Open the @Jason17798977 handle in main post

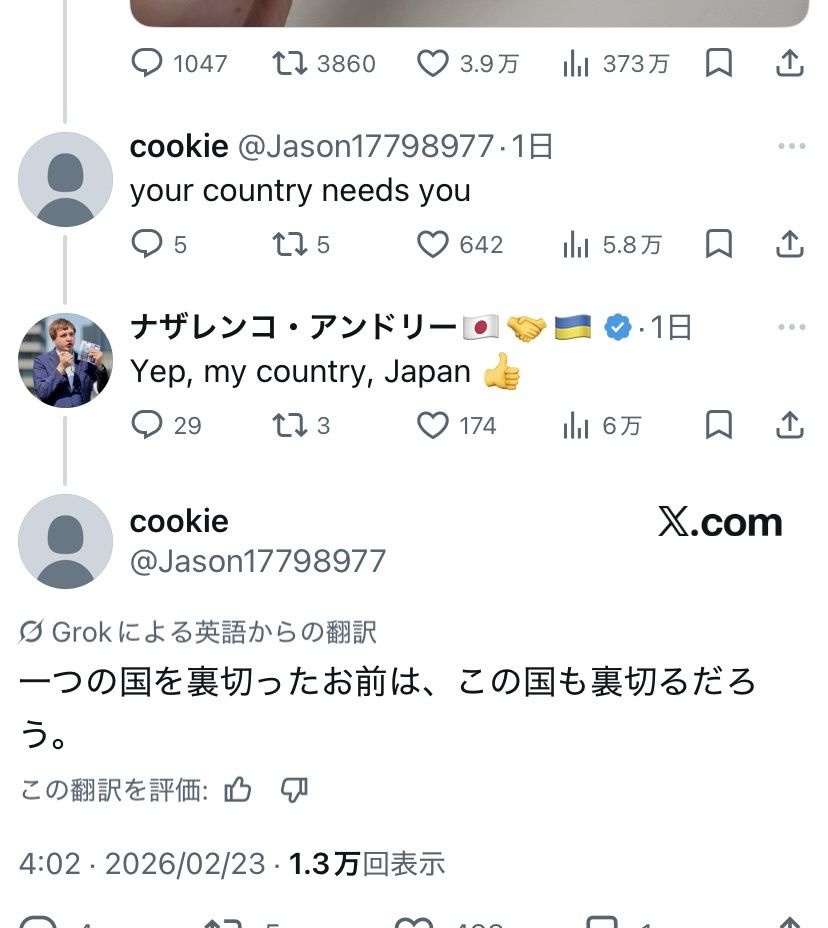[x=257, y=561]
